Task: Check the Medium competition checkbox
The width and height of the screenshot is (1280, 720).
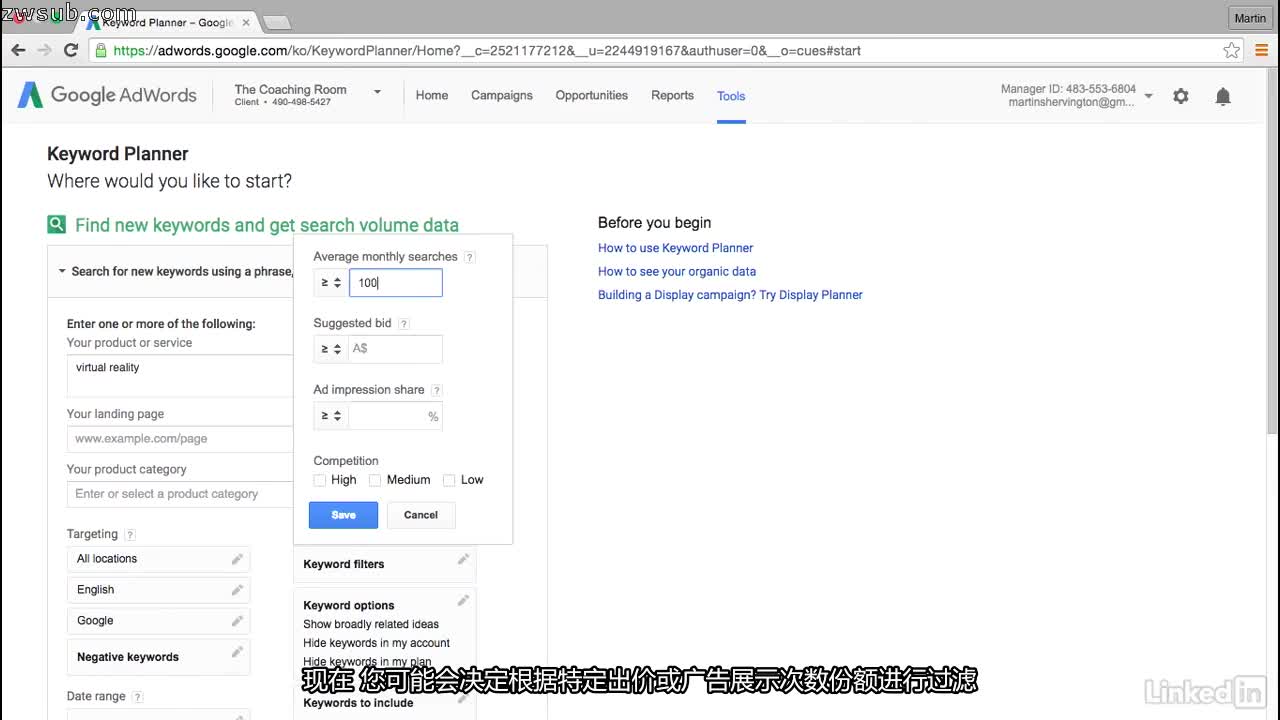Action: [375, 480]
